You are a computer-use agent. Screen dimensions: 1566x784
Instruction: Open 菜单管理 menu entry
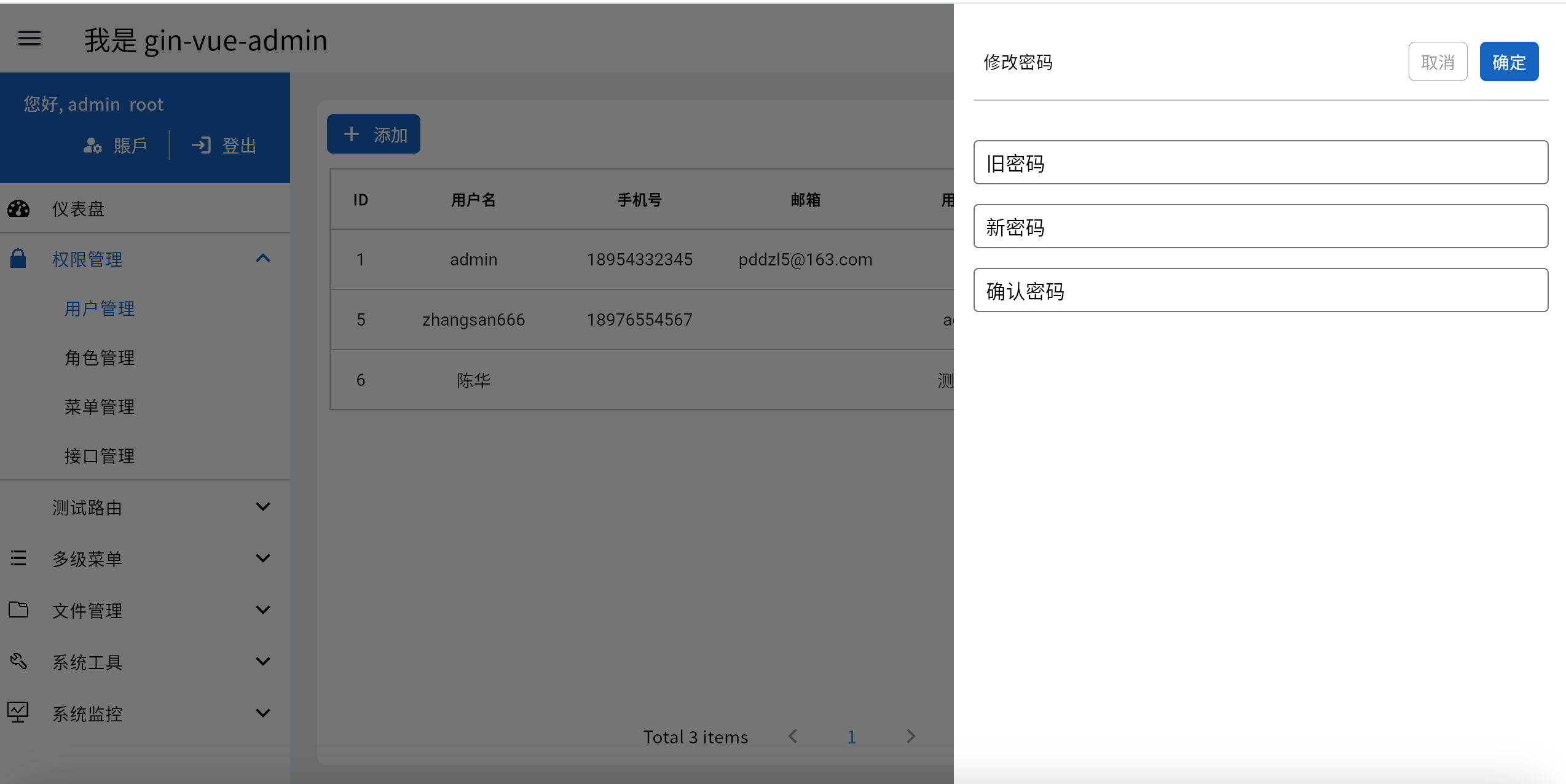pyautogui.click(x=100, y=407)
